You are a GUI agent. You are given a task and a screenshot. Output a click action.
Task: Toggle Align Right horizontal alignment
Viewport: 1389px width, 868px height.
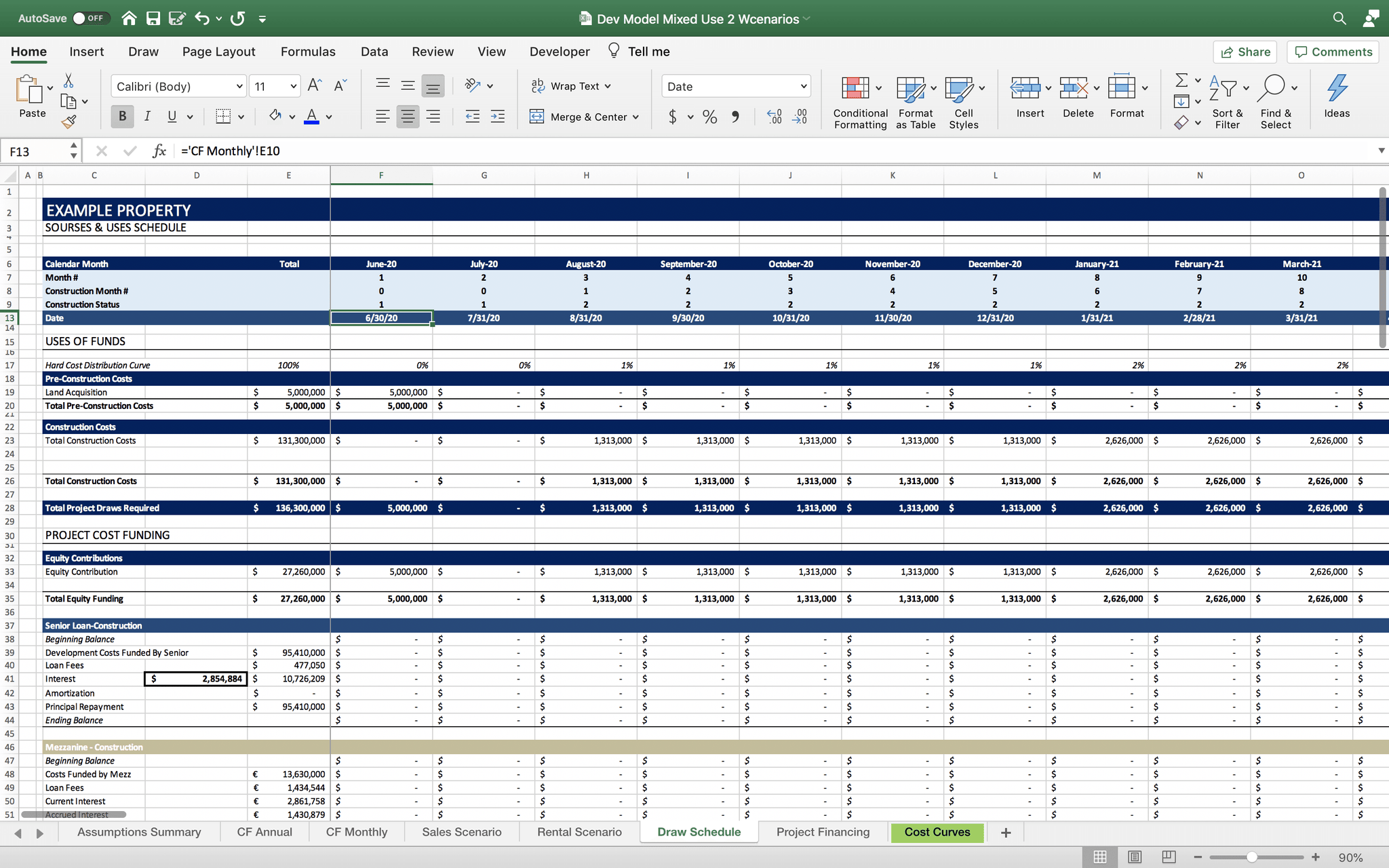[433, 117]
